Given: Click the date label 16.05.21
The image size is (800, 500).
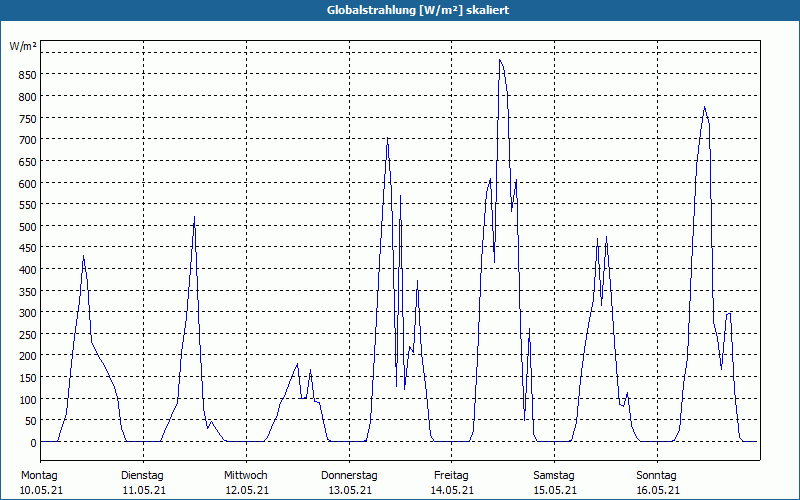Looking at the screenshot, I should [658, 491].
